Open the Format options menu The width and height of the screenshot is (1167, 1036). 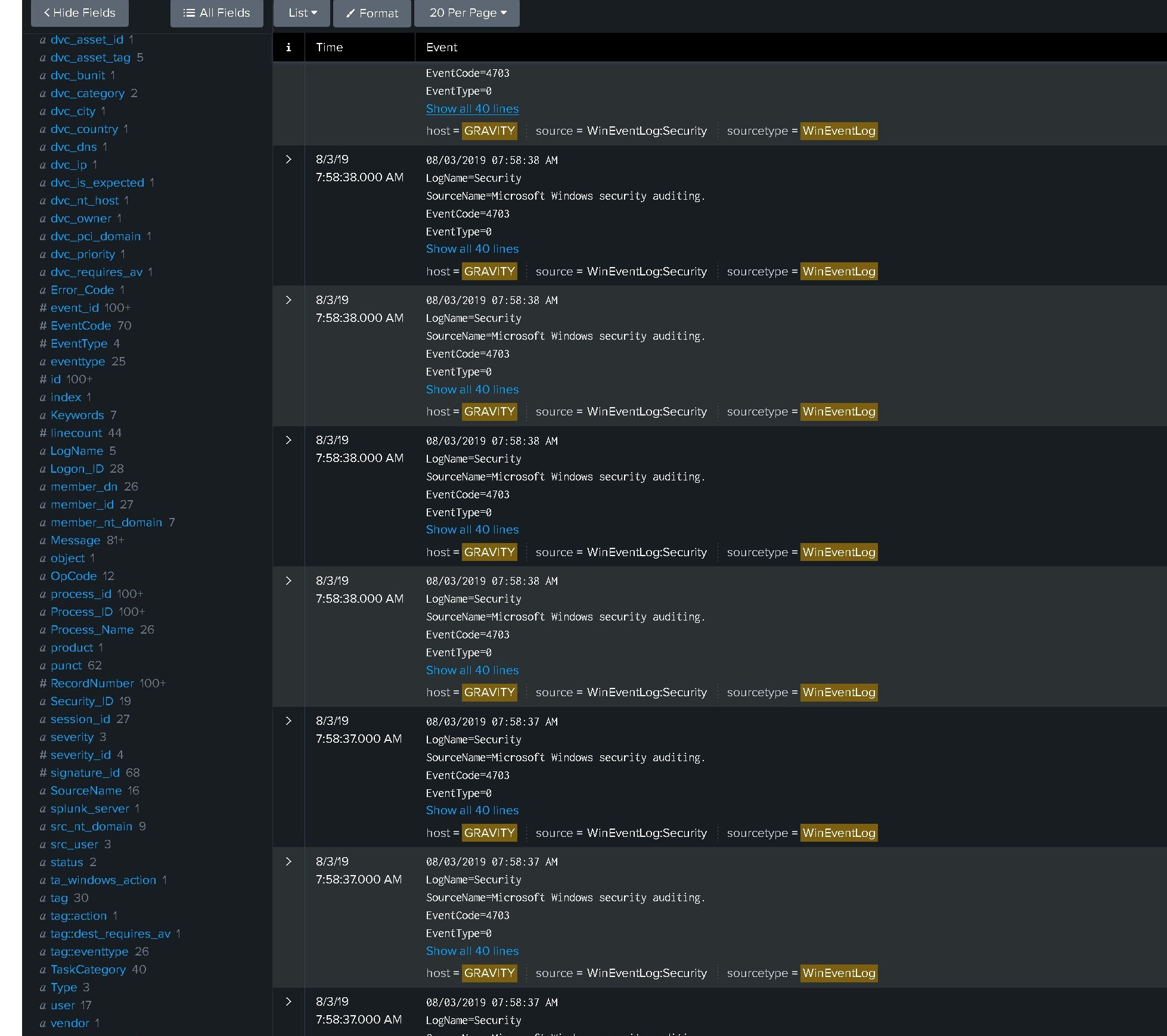pos(372,13)
